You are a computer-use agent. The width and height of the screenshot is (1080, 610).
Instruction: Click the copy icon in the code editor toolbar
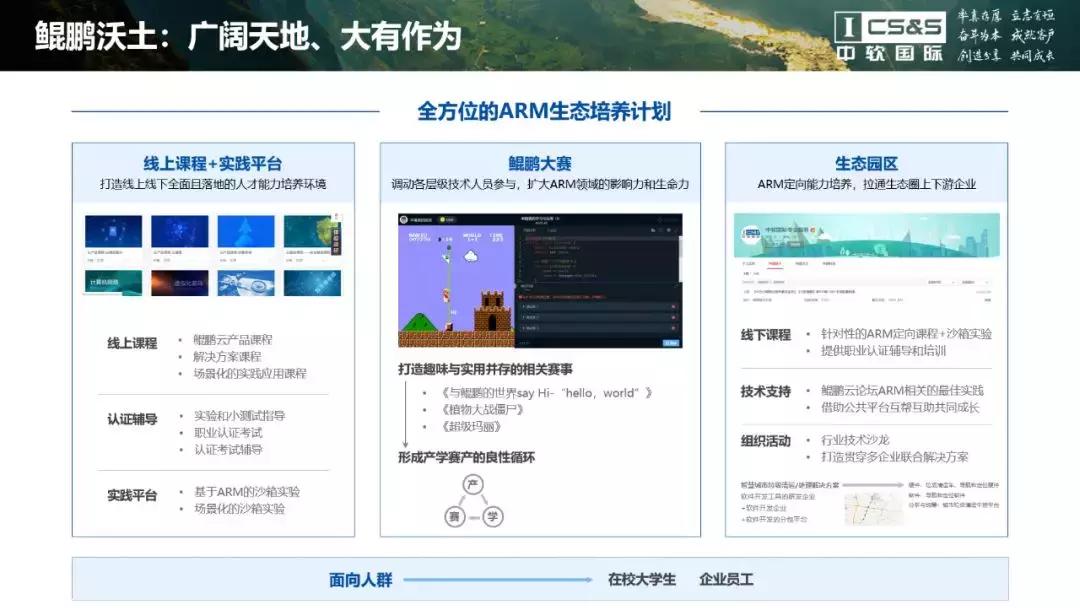coord(654,230)
